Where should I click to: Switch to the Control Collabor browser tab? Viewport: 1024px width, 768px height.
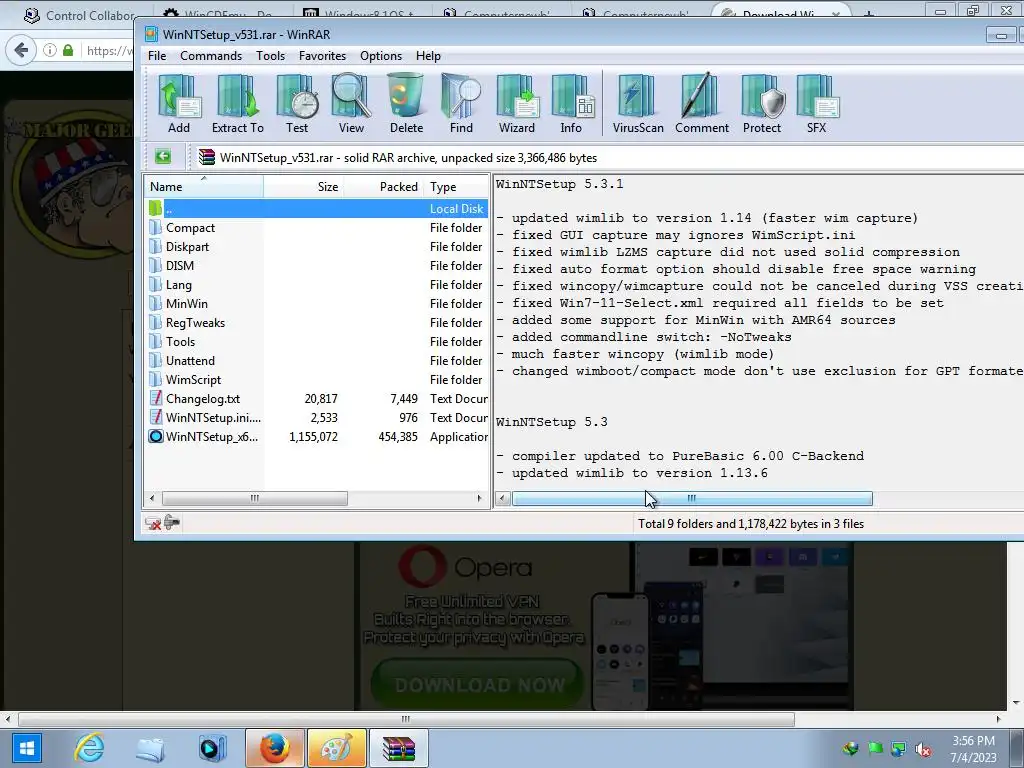[x=81, y=14]
